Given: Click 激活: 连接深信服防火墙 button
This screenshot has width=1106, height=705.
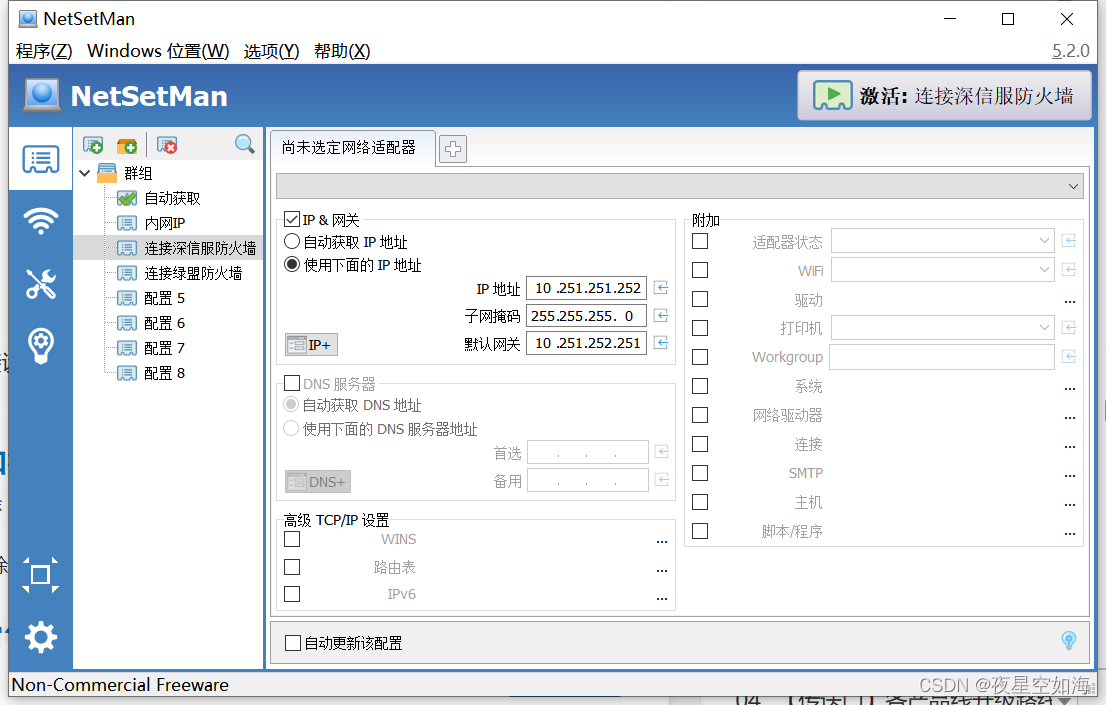Looking at the screenshot, I should [944, 95].
